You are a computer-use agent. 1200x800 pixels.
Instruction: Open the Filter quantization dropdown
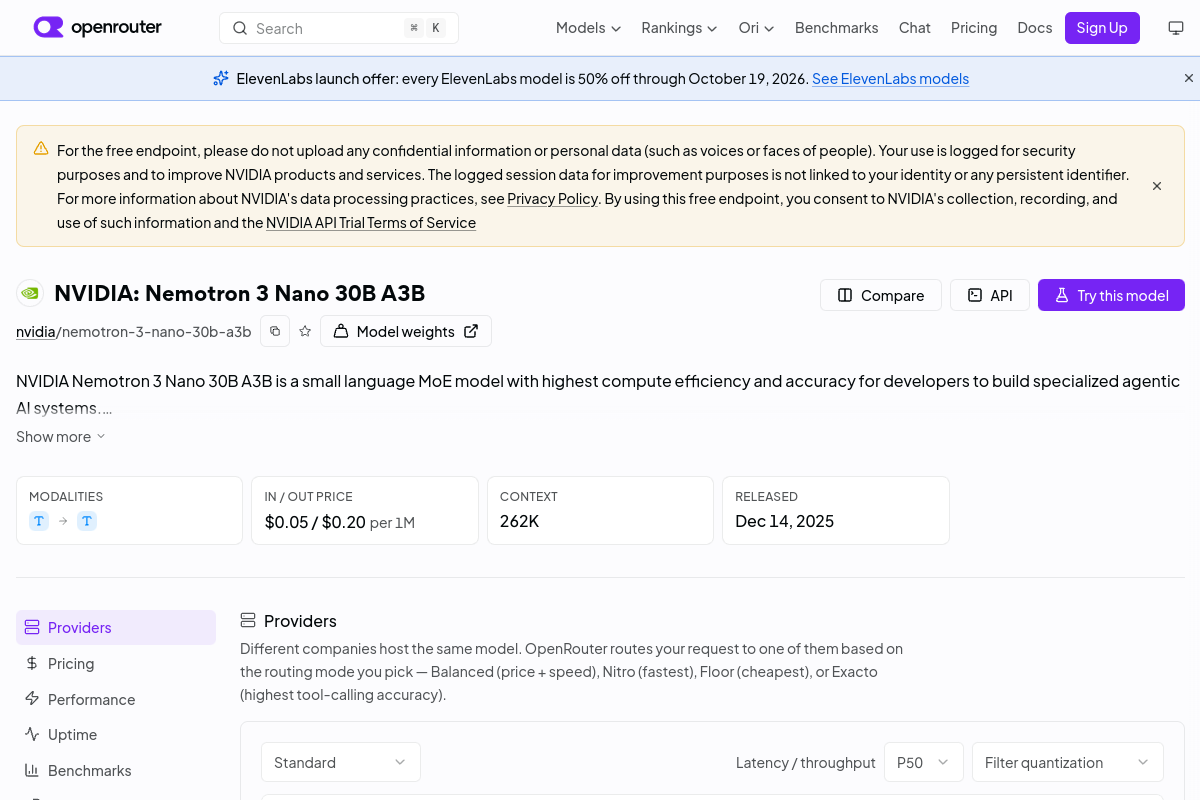point(1068,762)
